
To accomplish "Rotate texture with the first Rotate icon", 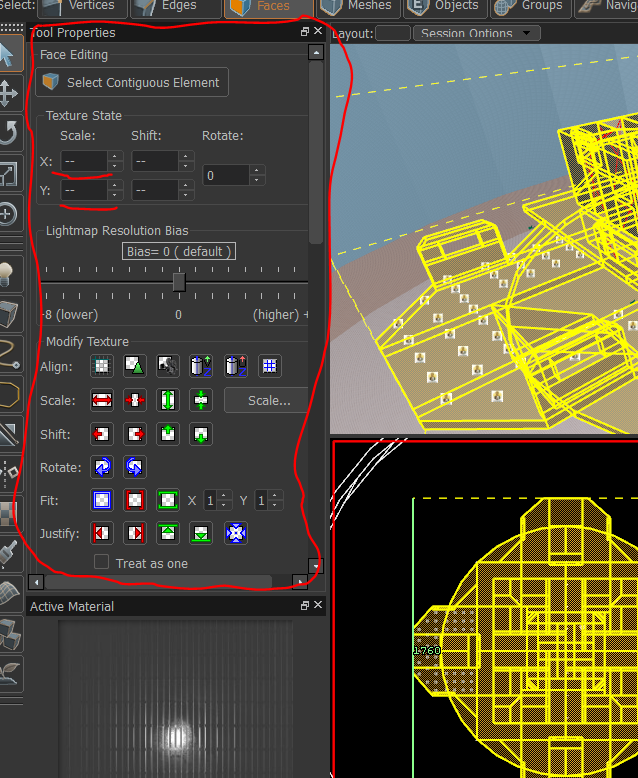I will pyautogui.click(x=101, y=467).
